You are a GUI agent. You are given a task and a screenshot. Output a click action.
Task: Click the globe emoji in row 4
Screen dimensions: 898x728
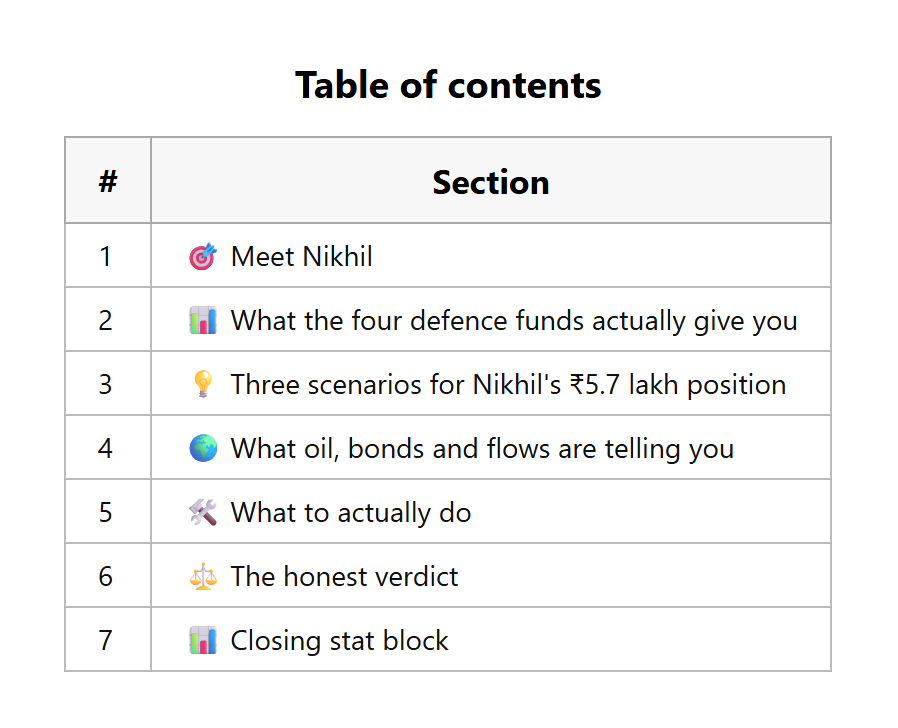(x=203, y=448)
